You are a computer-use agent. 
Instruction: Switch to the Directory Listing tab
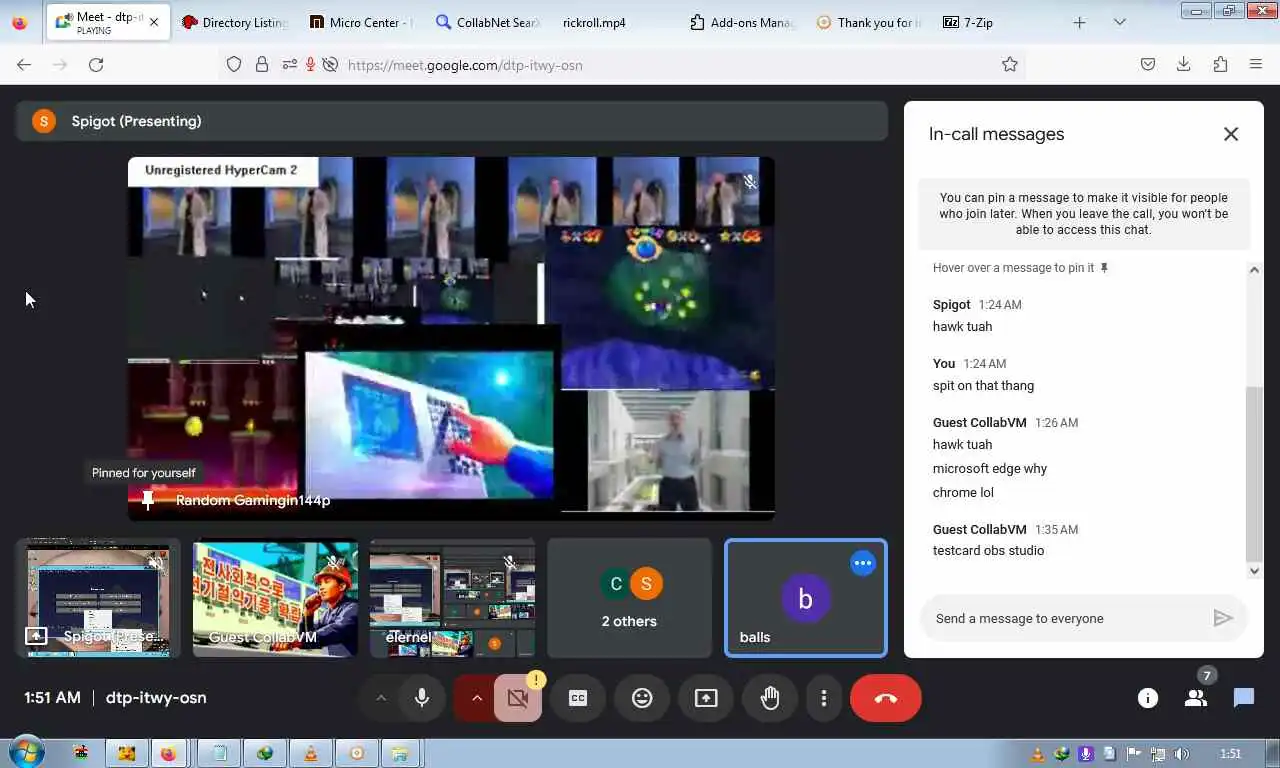point(234,22)
